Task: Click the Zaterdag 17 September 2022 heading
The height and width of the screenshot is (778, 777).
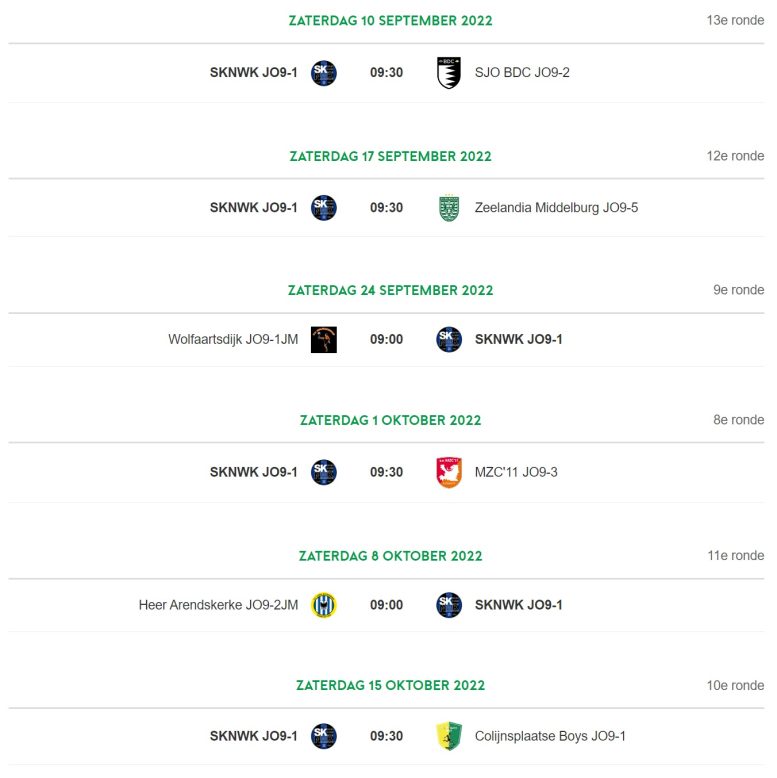Action: 390,156
